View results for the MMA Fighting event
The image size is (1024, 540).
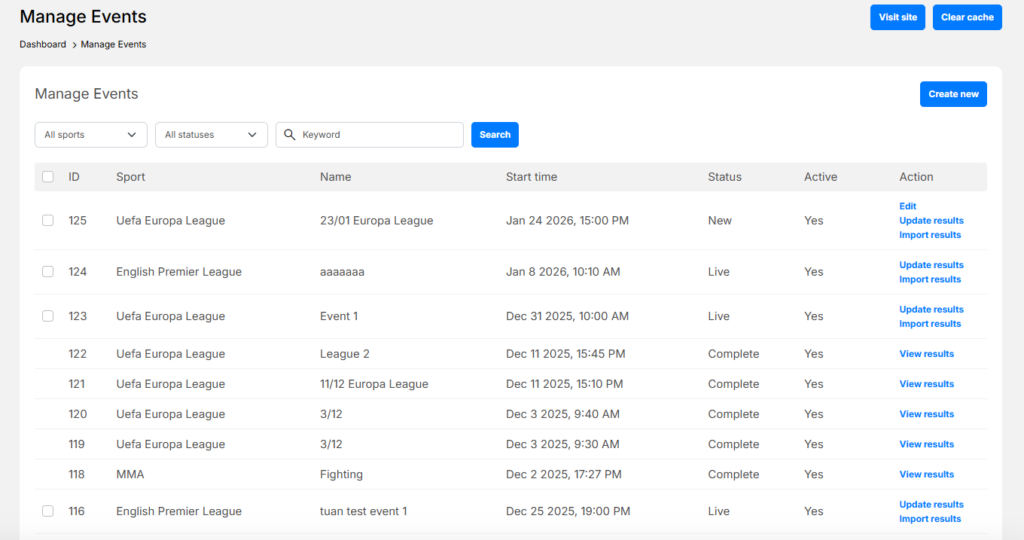pos(926,474)
